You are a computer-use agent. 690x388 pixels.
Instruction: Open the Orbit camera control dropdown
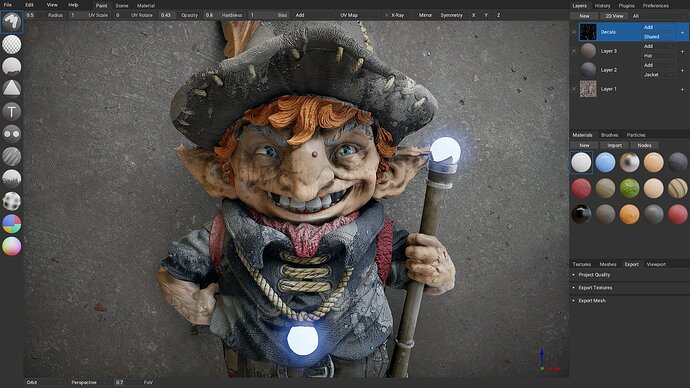[x=45, y=382]
